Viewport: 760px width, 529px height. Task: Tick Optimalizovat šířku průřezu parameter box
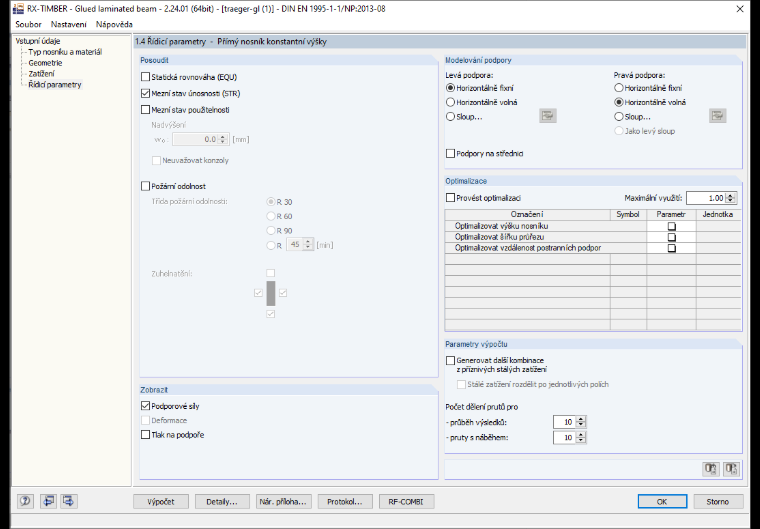671,237
